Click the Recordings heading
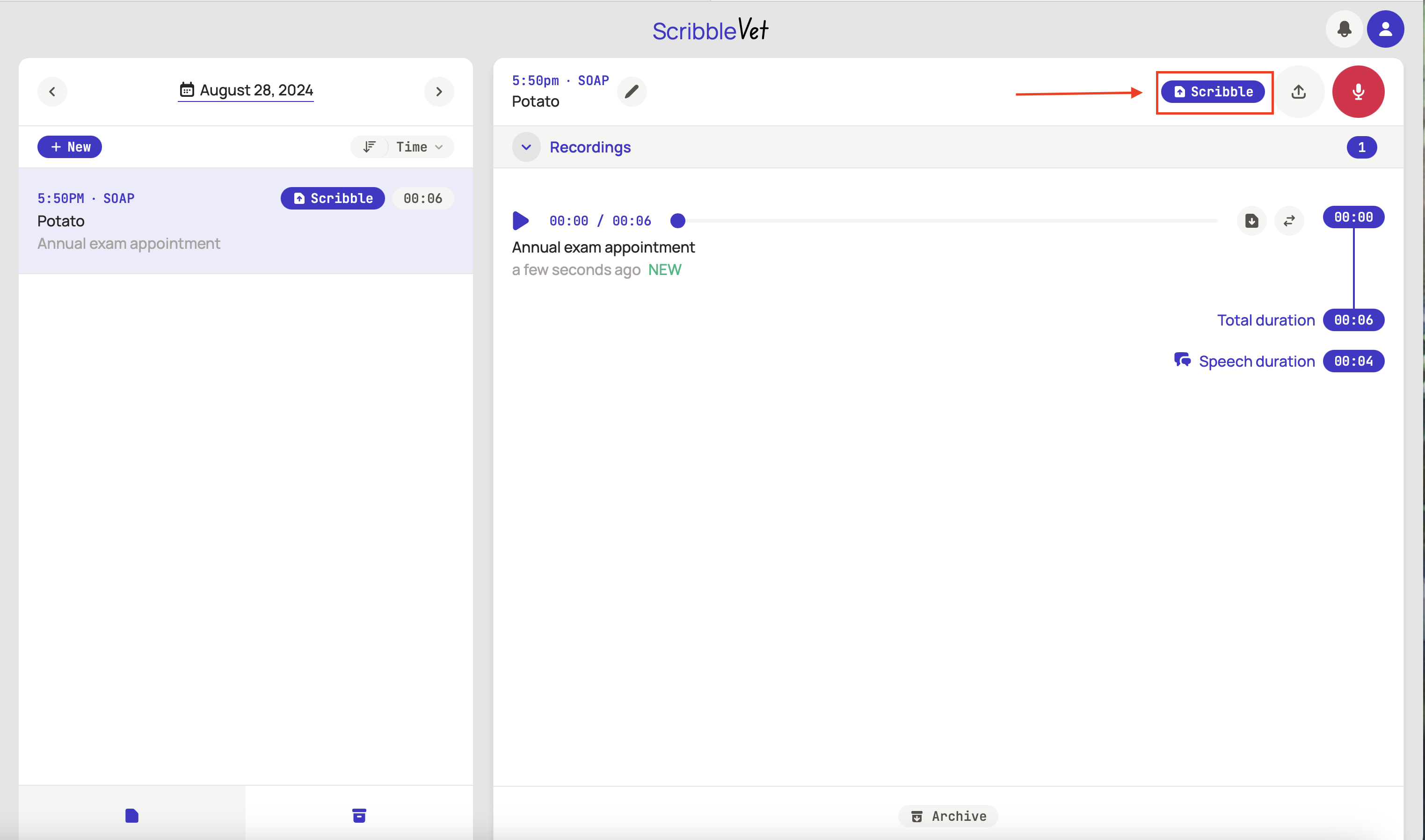 [x=590, y=147]
